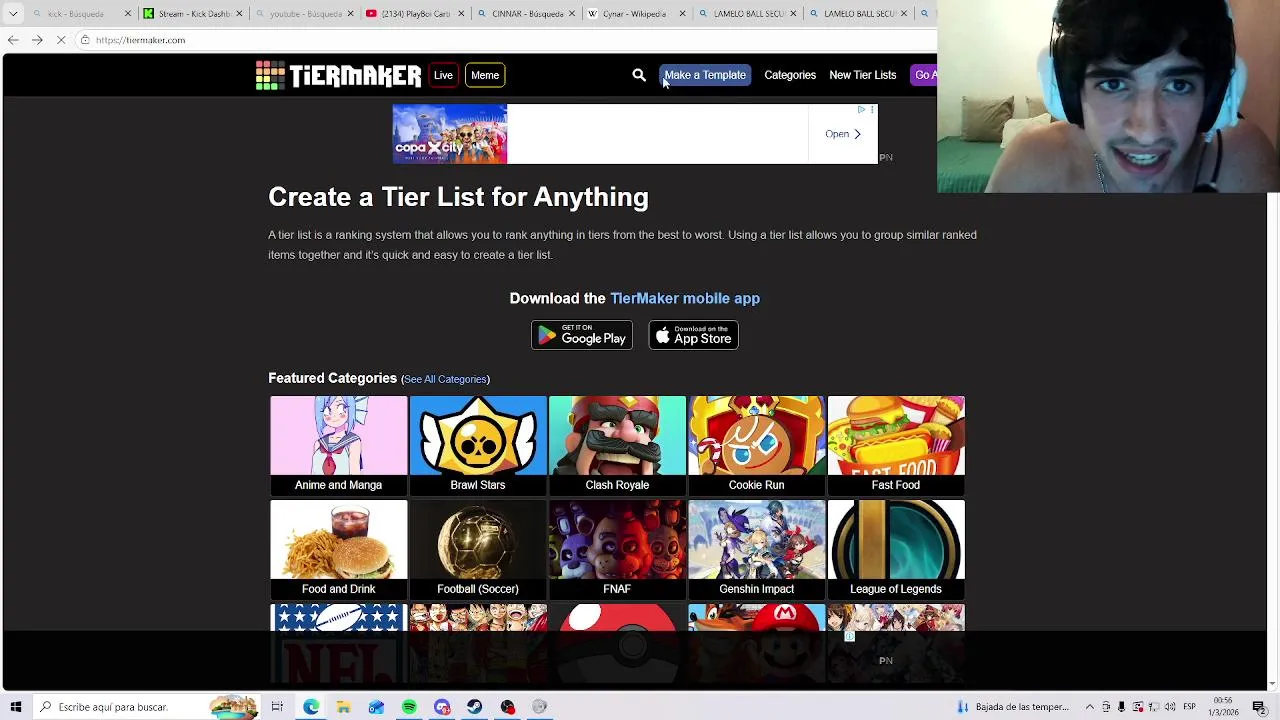Open the Anime and Manga category thumbnail
This screenshot has width=1280, height=720.
(x=338, y=445)
